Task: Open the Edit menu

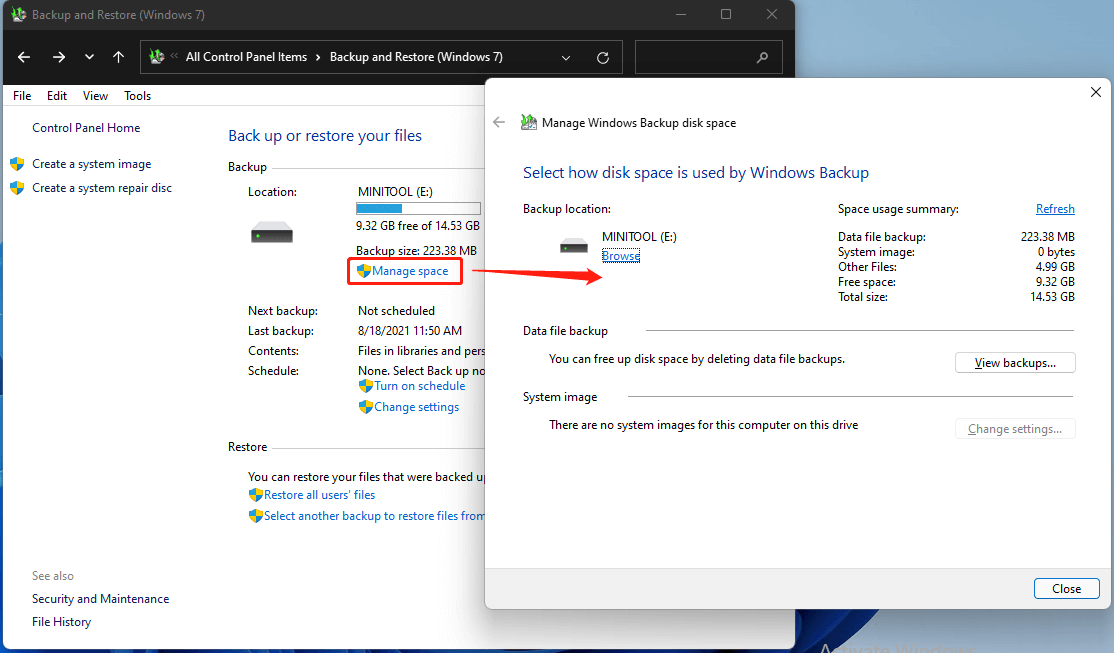Action: (57, 96)
